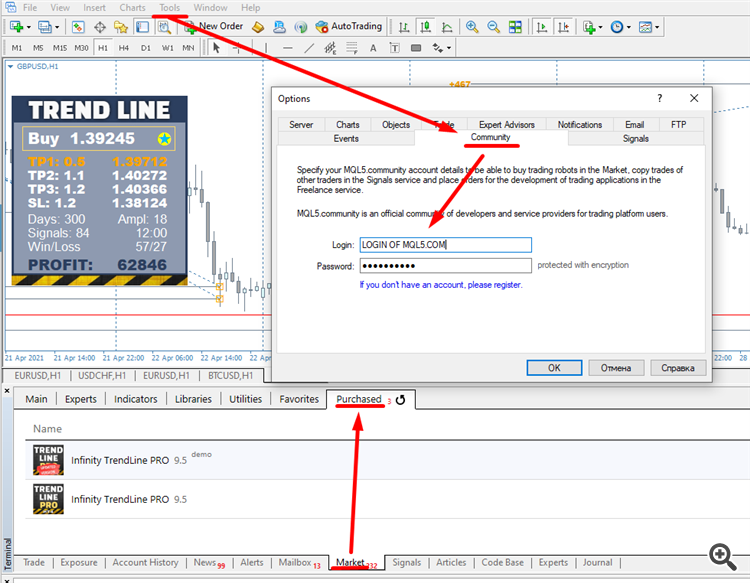Open the Profiles toolbar icon
This screenshot has width=750, height=583.
pos(44,27)
